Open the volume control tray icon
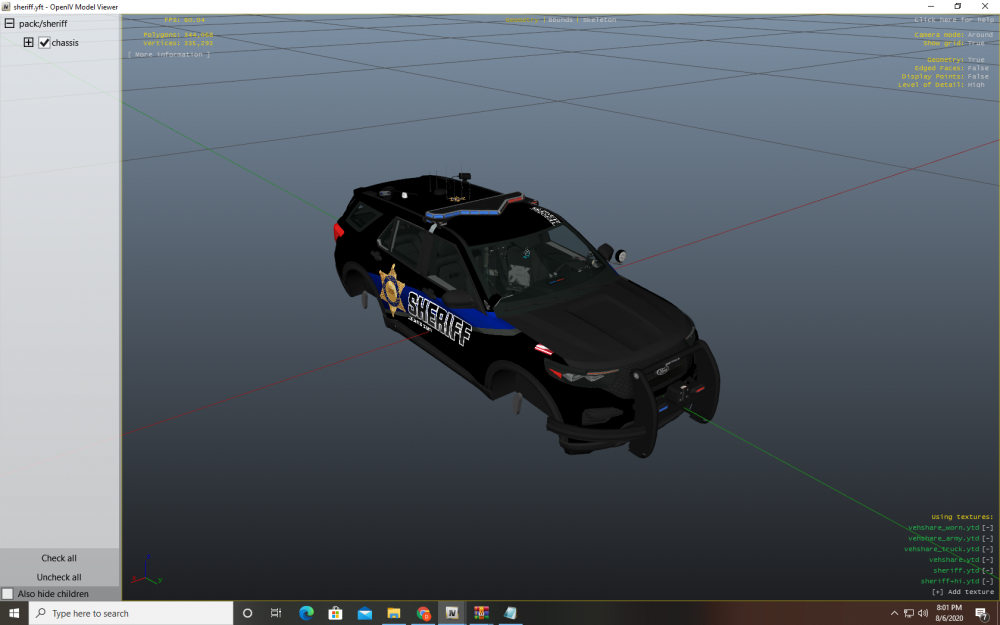The image size is (1000, 625). (x=923, y=614)
